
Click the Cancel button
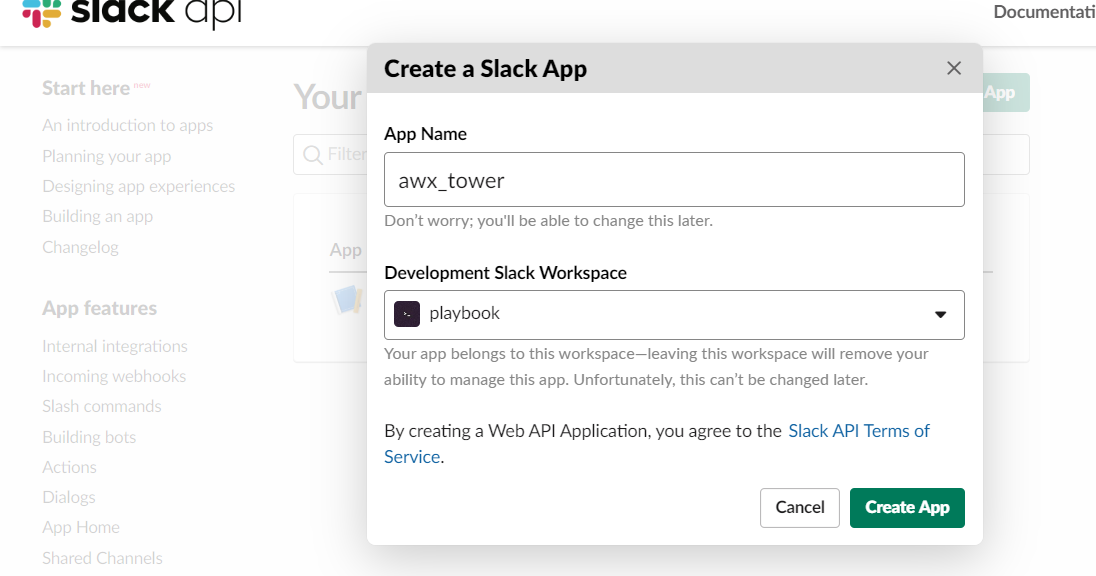pos(800,507)
